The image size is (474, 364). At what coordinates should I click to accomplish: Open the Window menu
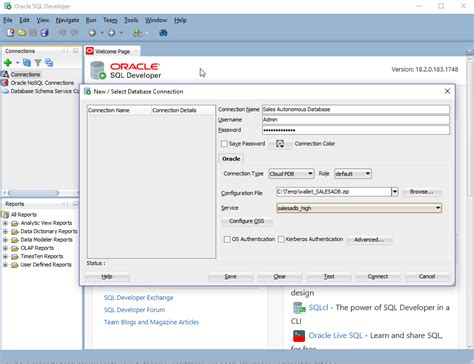[156, 20]
